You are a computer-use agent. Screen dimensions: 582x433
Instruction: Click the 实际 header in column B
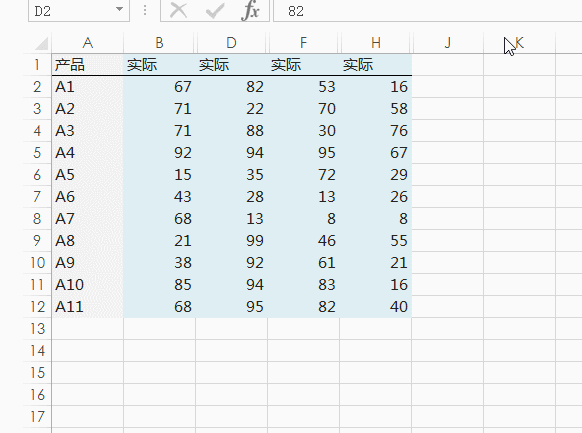coord(159,65)
